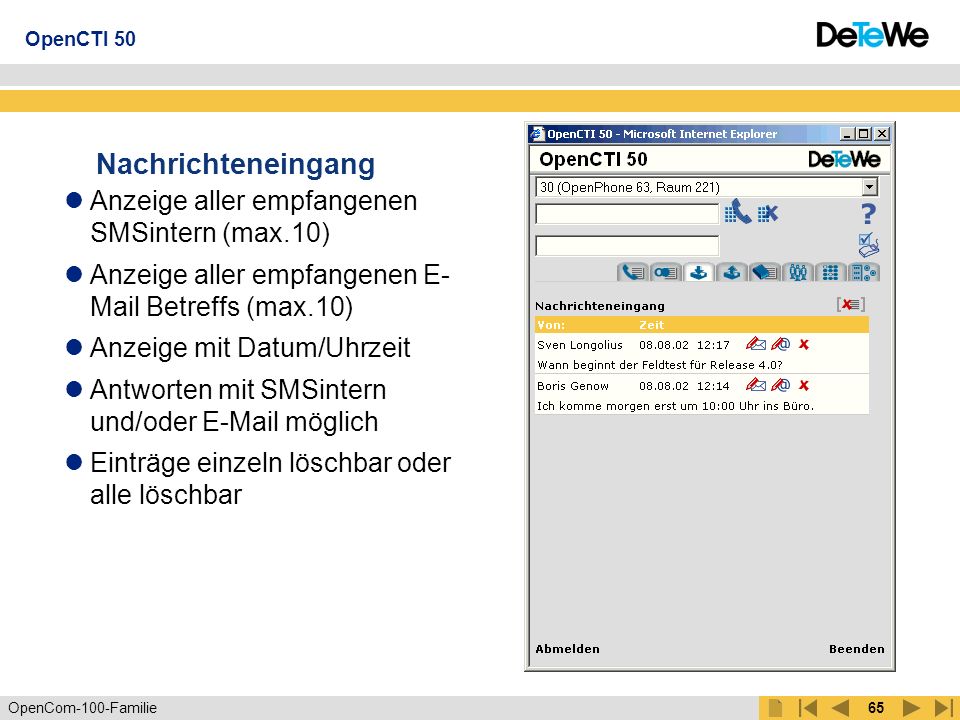
Task: Click the dial phone handset icon
Action: pos(738,212)
